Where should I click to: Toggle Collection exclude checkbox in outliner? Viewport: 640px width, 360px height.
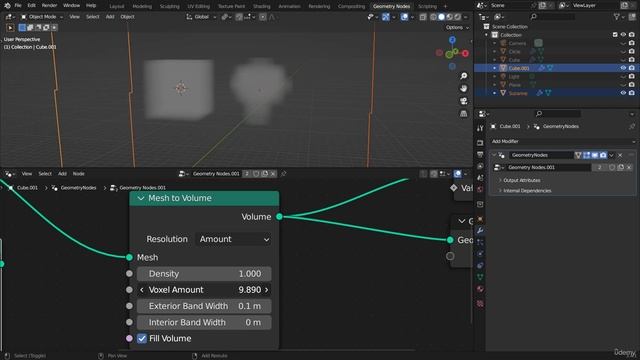[615, 35]
